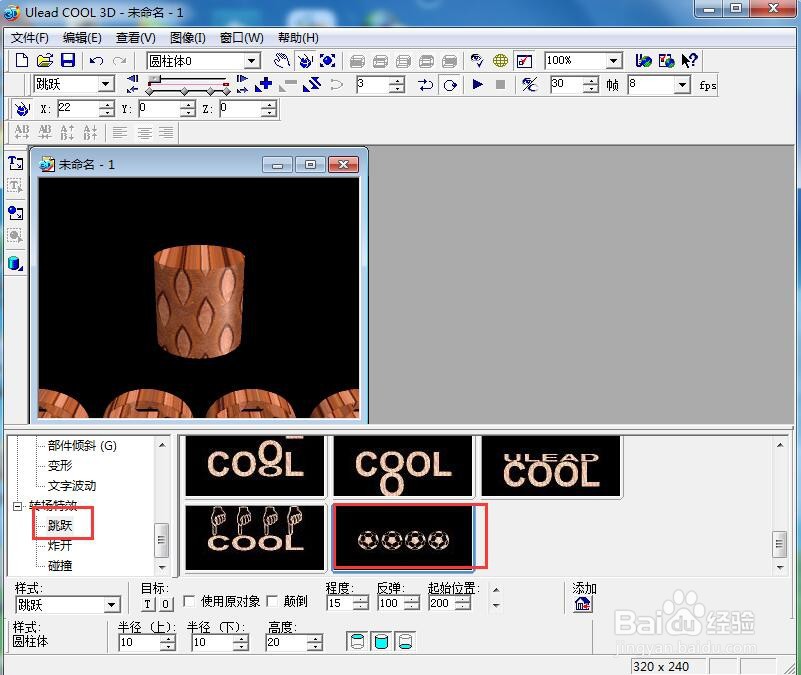Screen dimensions: 801x675
Task: Toggle the 颠倒 checkbox
Action: (272, 601)
